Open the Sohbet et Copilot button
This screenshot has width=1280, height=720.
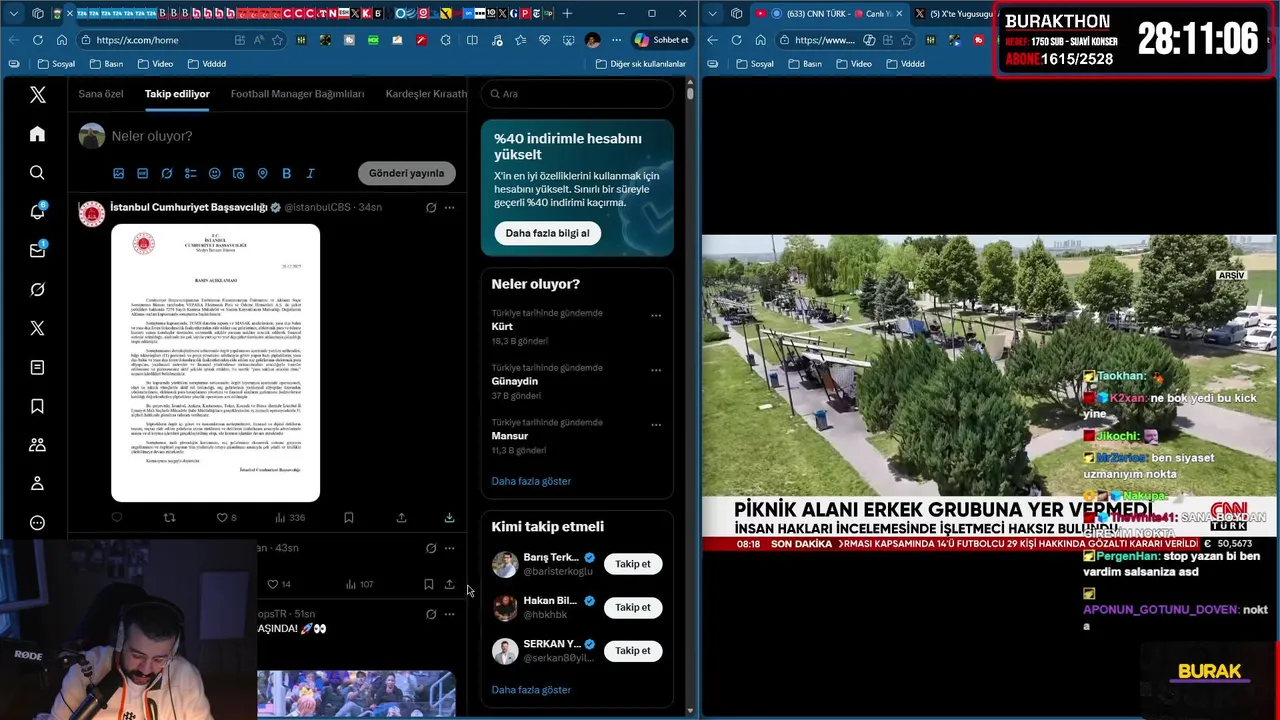click(661, 40)
